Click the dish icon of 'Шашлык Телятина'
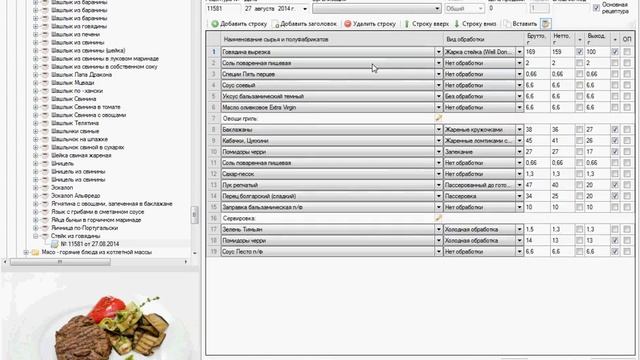Screen dimensions: 640x360 45,123
